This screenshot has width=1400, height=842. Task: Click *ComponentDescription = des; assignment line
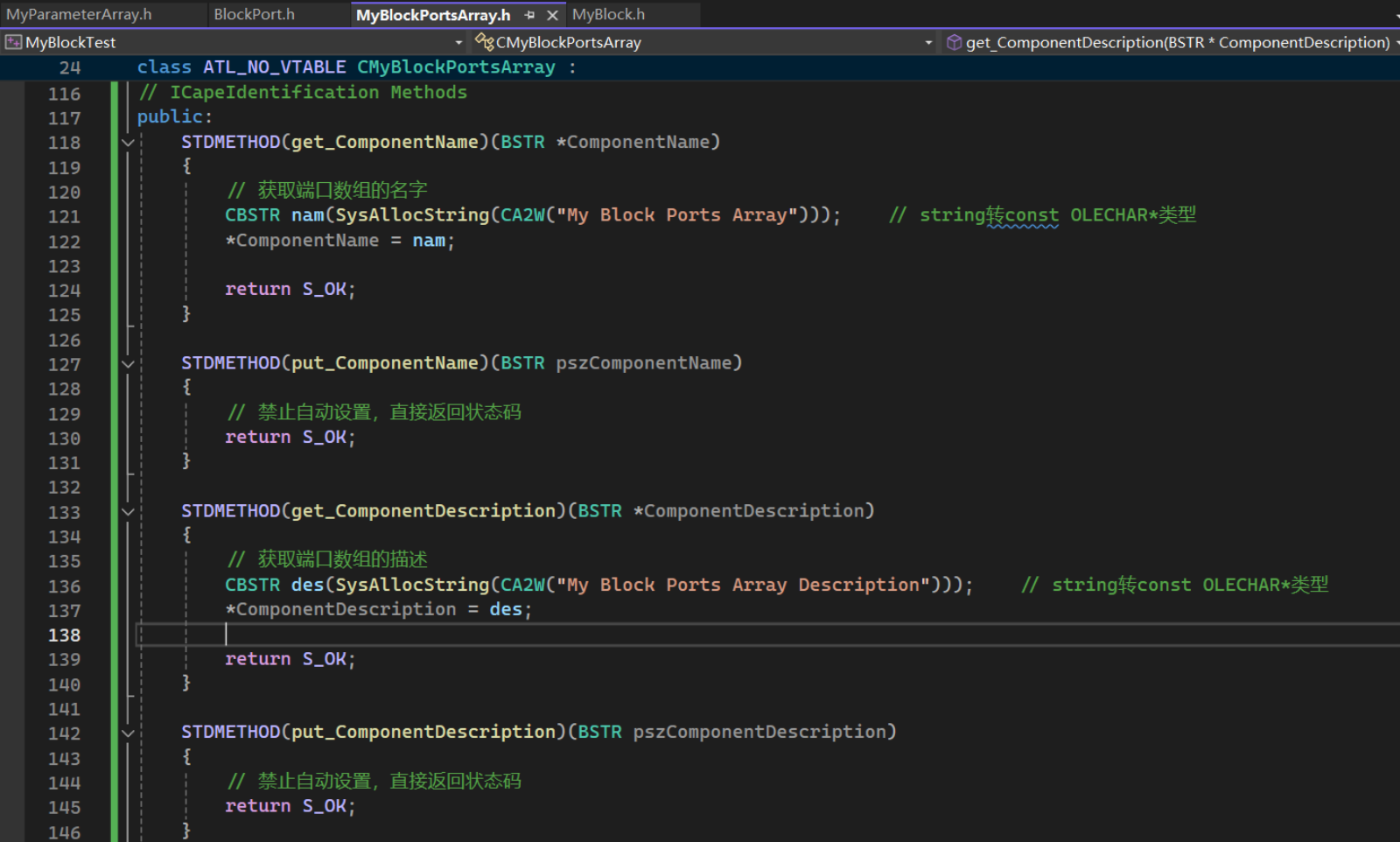click(x=379, y=609)
